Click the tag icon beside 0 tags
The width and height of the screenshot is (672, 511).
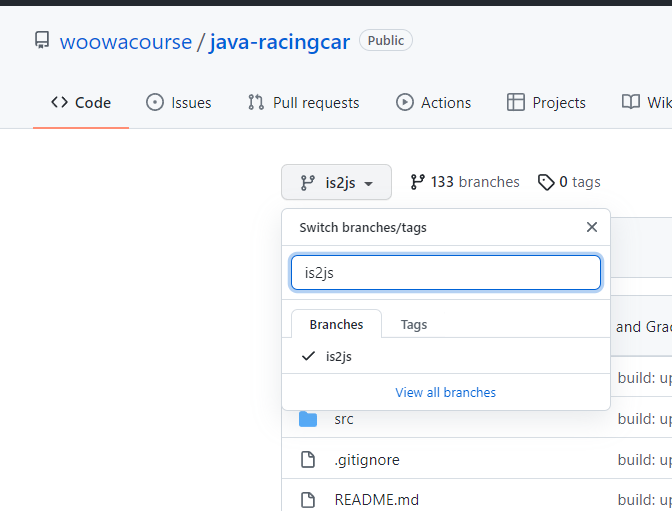click(x=546, y=182)
